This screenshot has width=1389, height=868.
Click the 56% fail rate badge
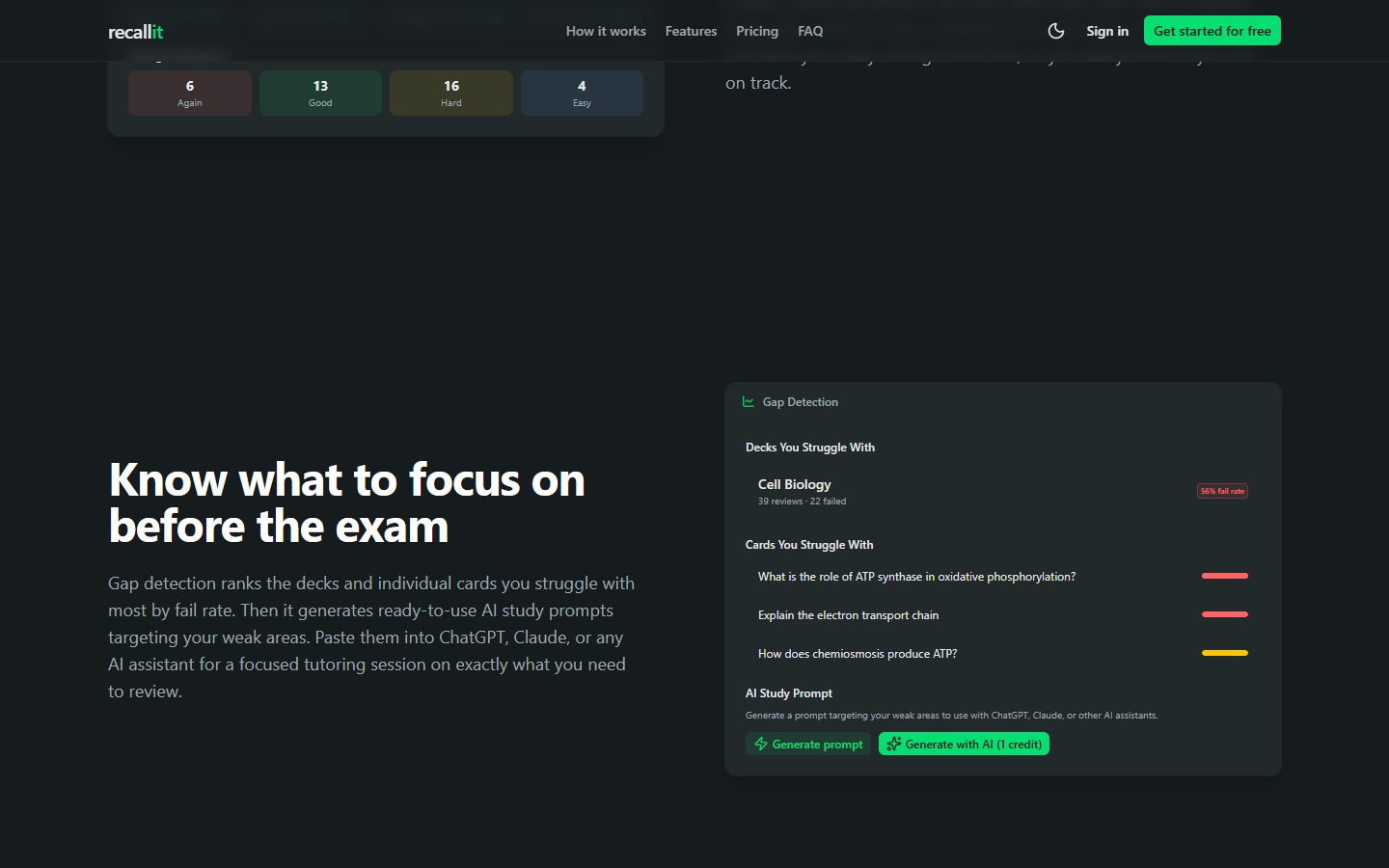(1222, 491)
